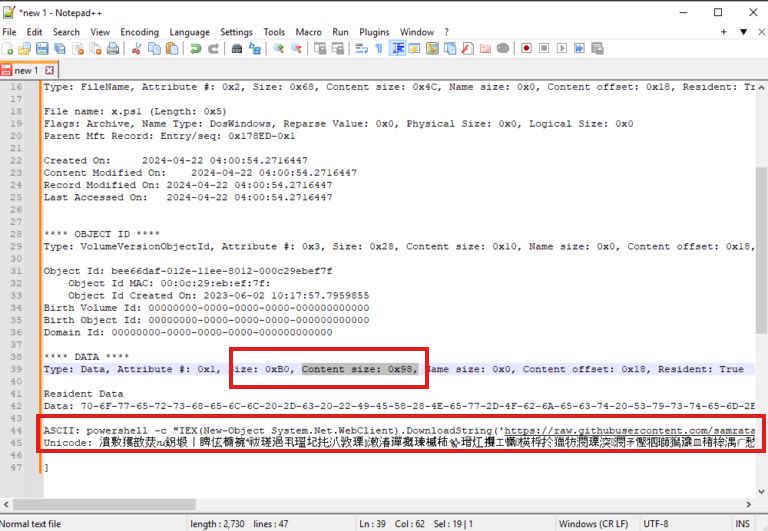Toggle synchronize horizontal scrolling icon
Screen dimensions: 768x531
[338, 48]
